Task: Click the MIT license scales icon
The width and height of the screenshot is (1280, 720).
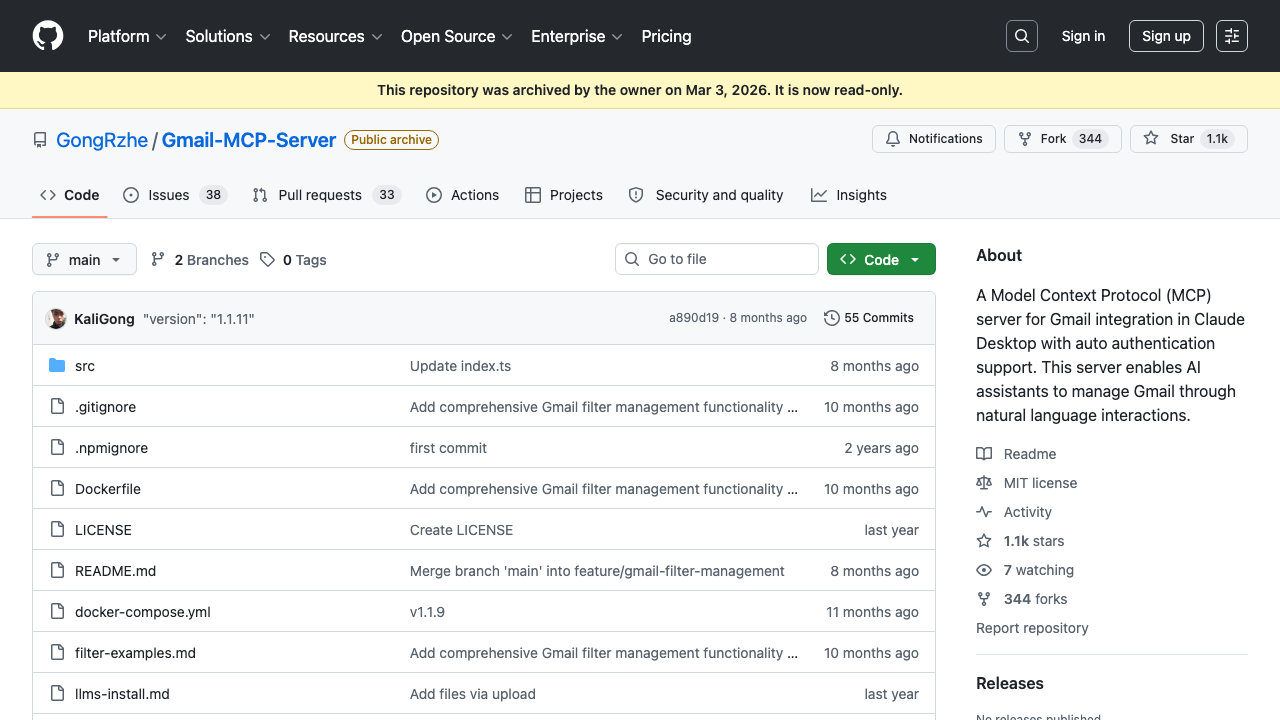Action: click(x=984, y=482)
